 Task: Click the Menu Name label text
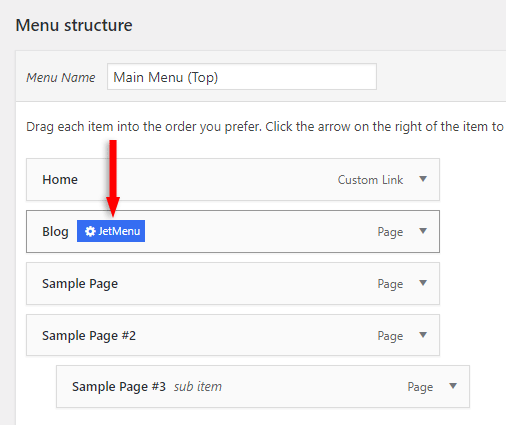(x=61, y=78)
